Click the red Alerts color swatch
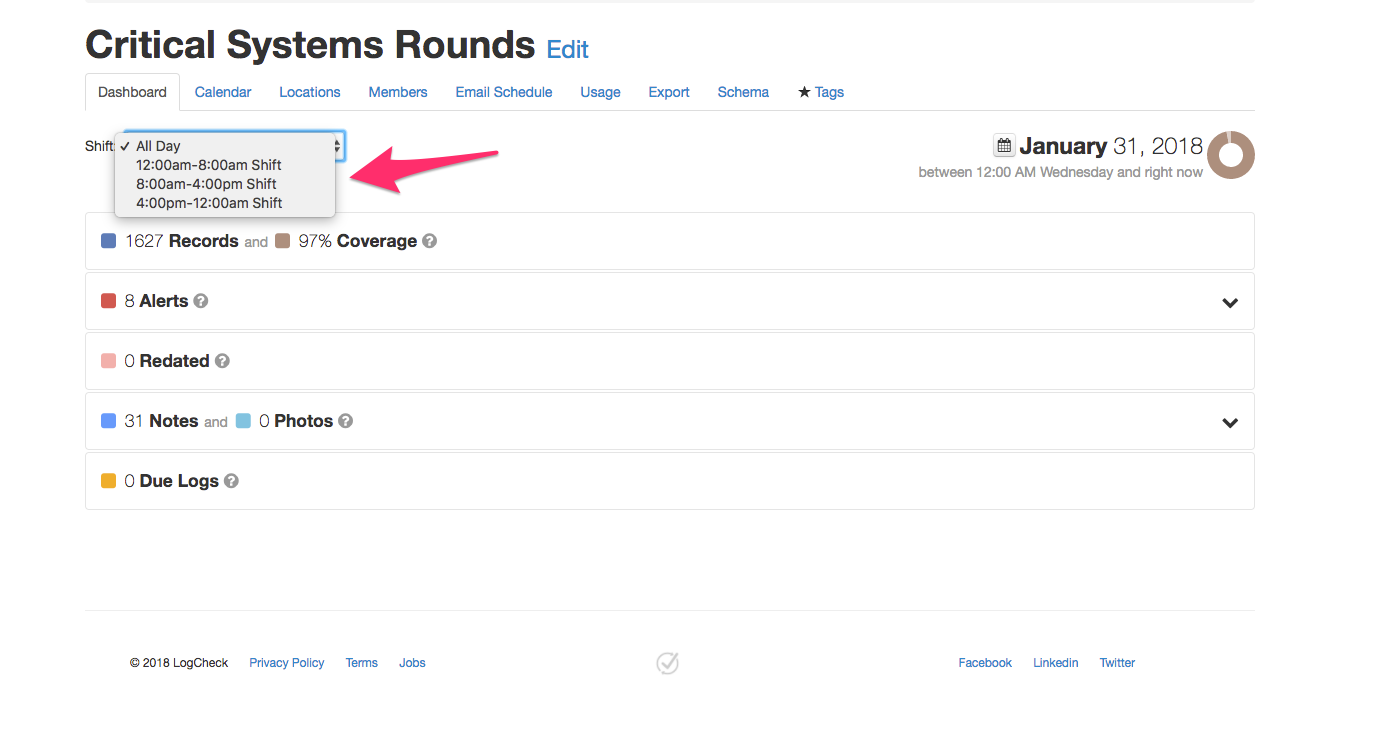 pos(109,301)
